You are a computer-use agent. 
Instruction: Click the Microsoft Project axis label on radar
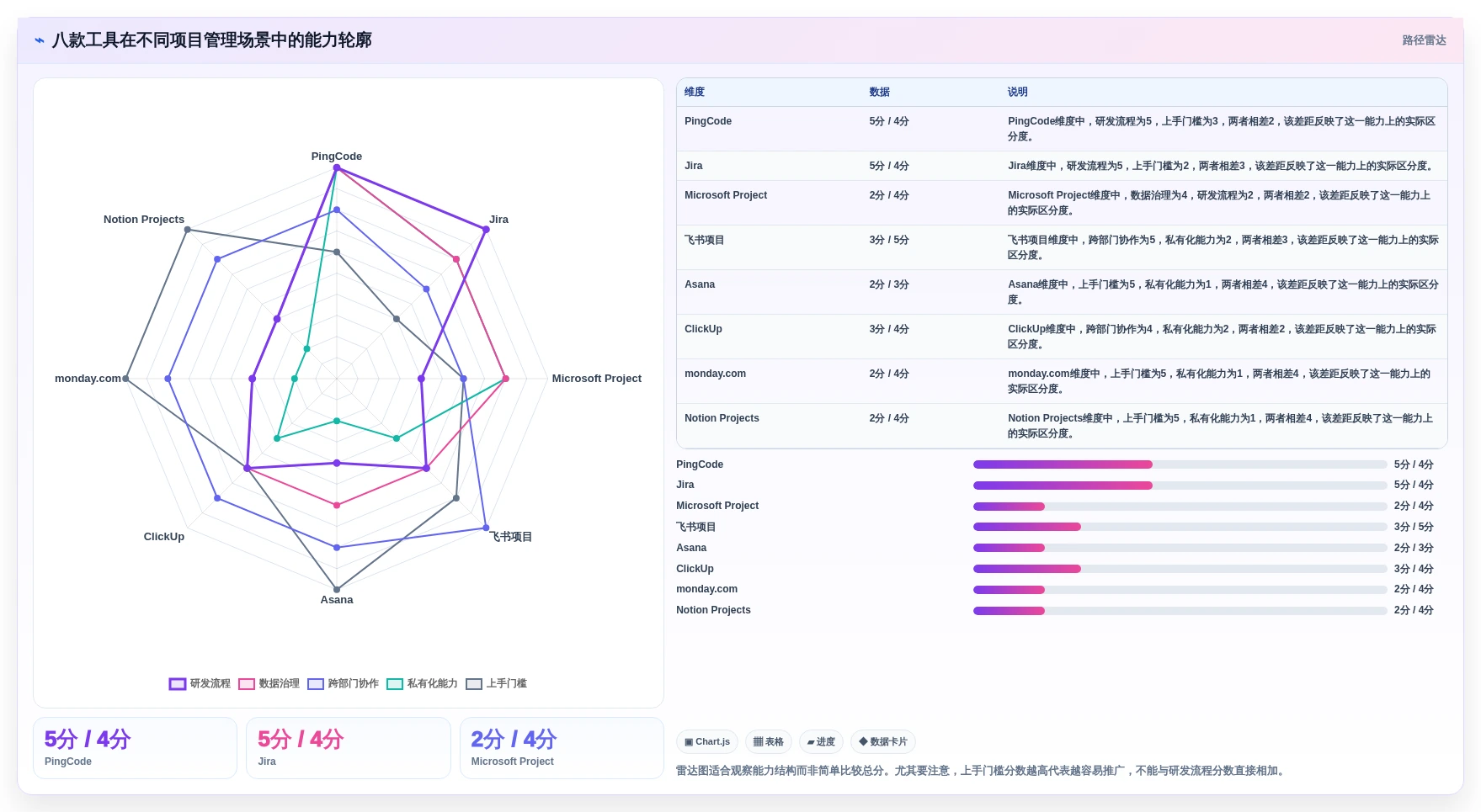pyautogui.click(x=596, y=379)
